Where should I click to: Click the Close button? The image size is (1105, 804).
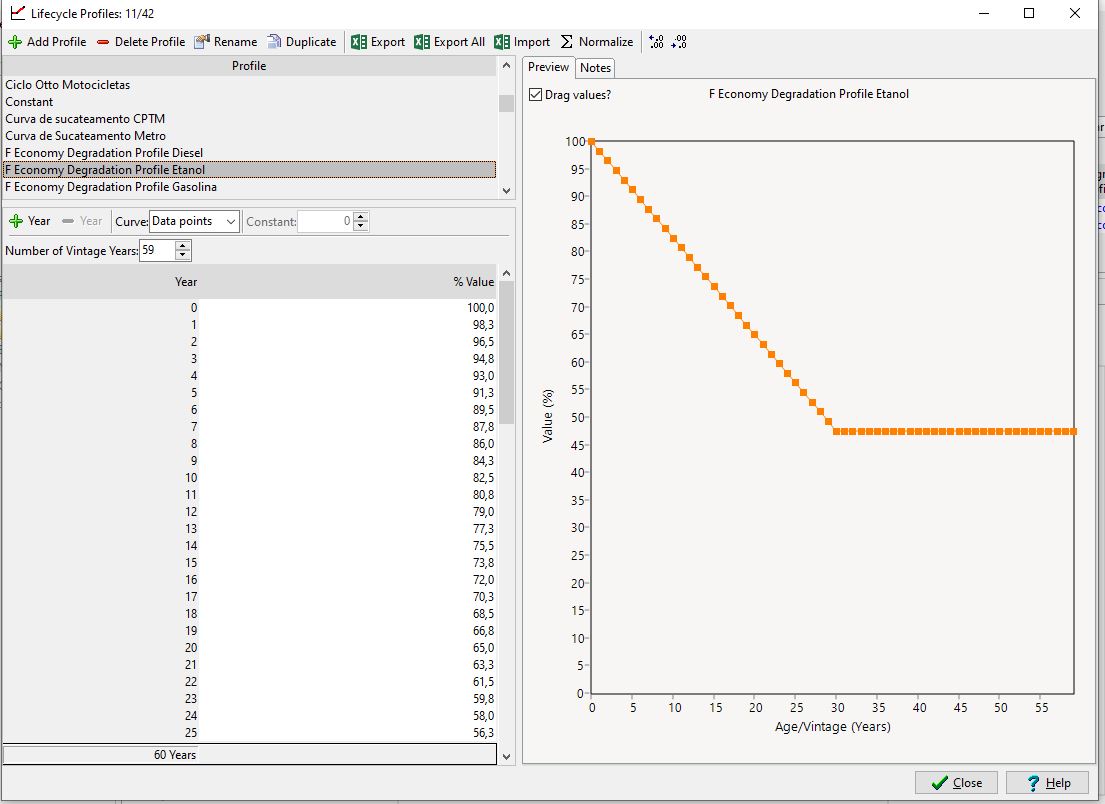[956, 783]
